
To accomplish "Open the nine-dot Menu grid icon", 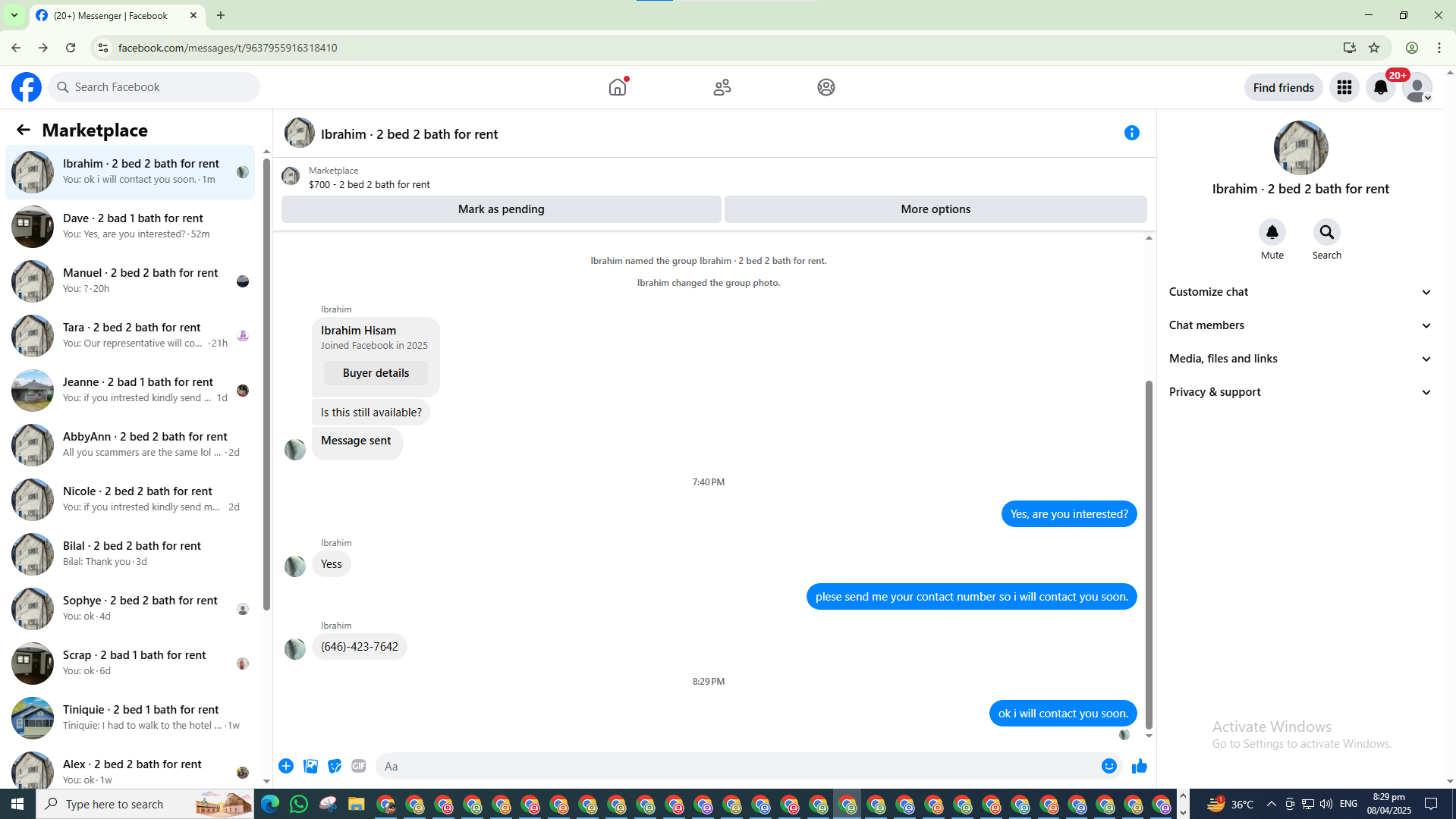I will click(1344, 87).
